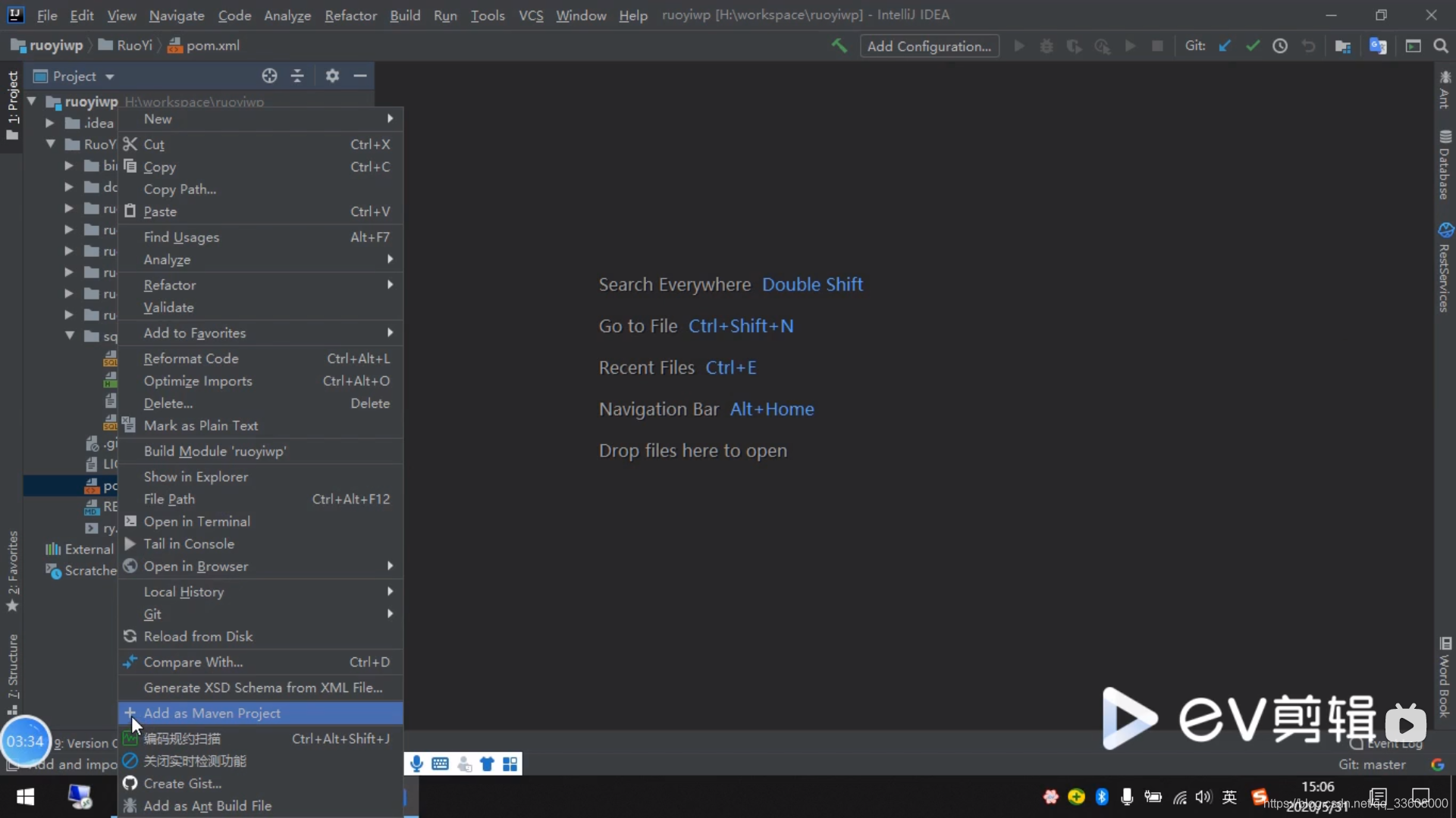Open the RestServices tool window
This screenshot has height=818, width=1456.
pos(1445,268)
